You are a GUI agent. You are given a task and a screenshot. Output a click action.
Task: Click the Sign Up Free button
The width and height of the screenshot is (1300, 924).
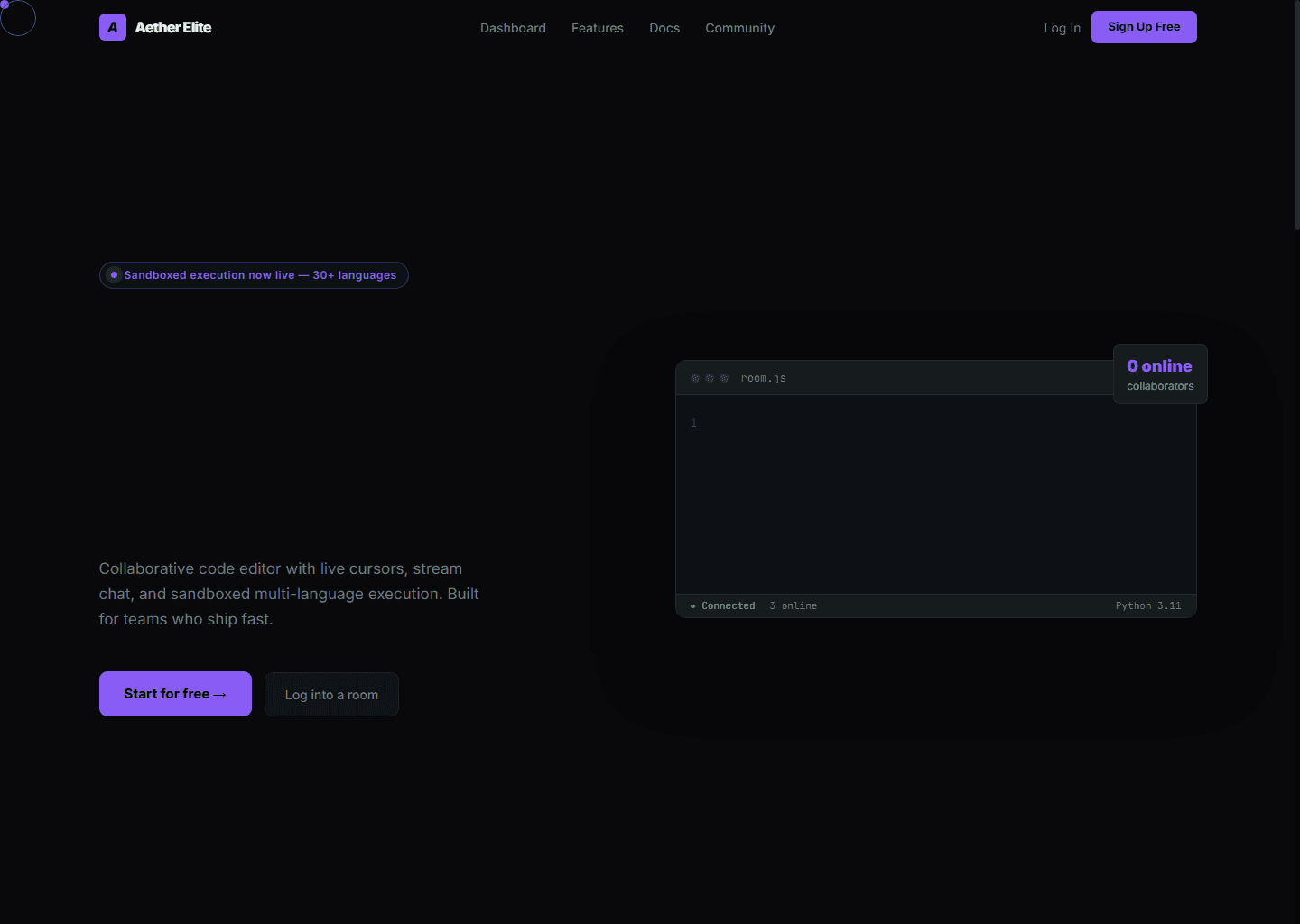point(1144,27)
